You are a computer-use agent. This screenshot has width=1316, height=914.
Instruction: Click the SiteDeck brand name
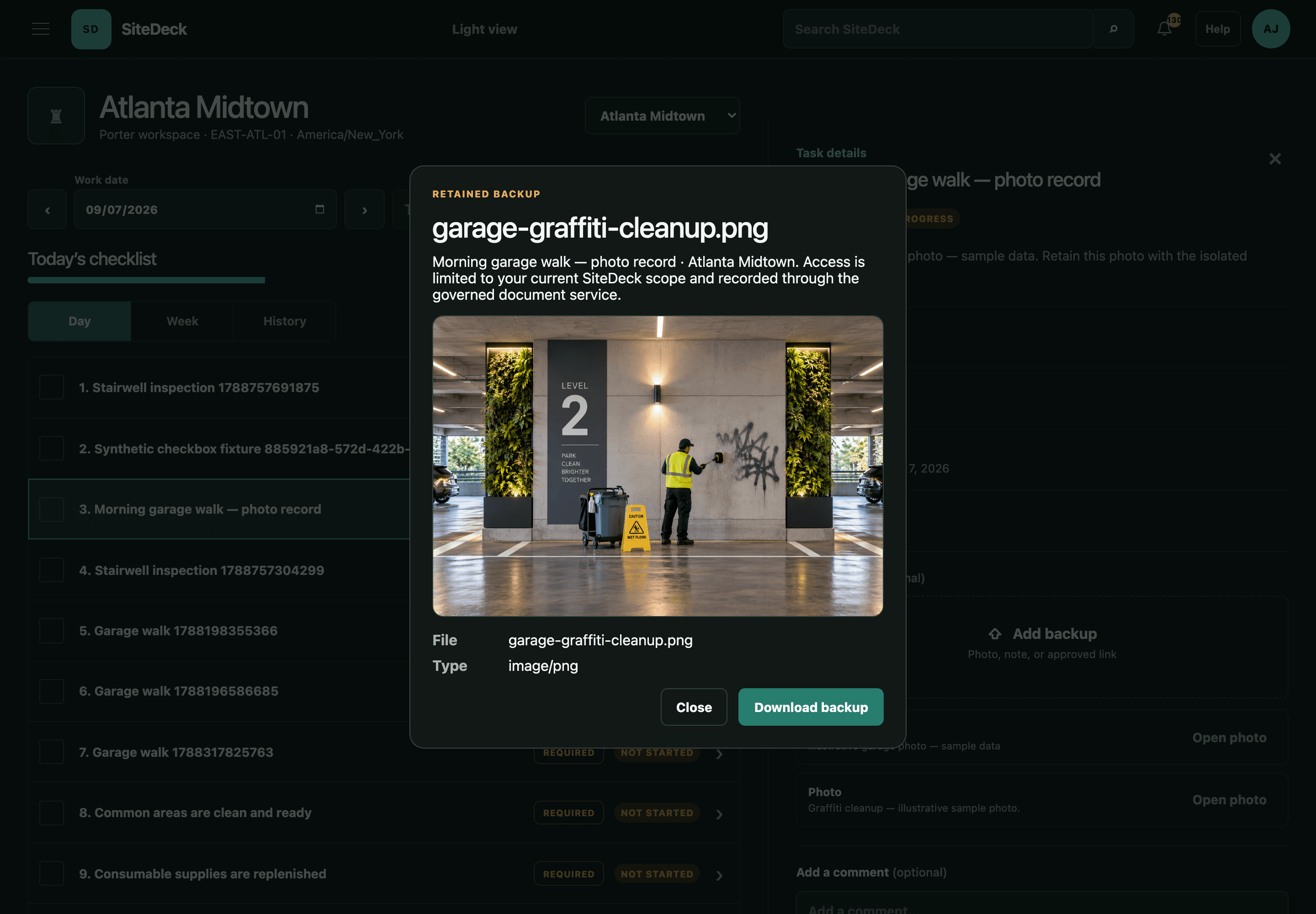pos(154,29)
